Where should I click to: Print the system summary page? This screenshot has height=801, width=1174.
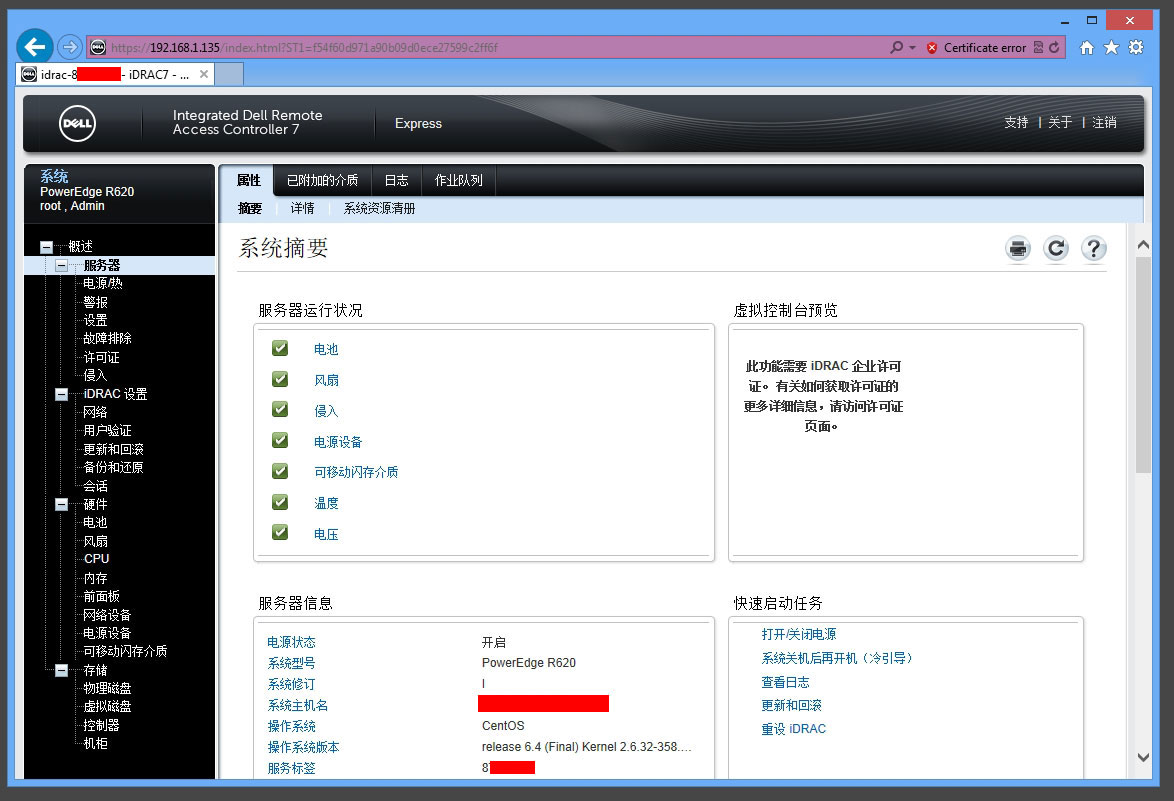pyautogui.click(x=1018, y=249)
